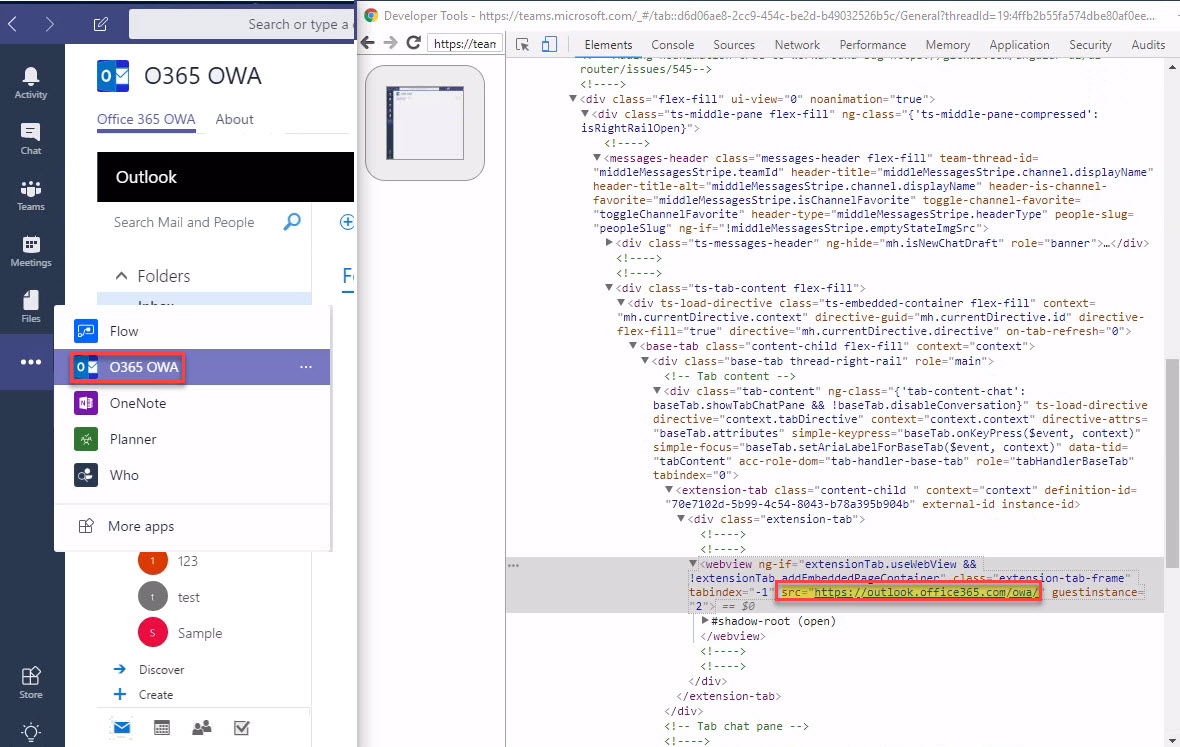Open Planner from the apps flyout
1180x747 pixels.
[x=193, y=439]
